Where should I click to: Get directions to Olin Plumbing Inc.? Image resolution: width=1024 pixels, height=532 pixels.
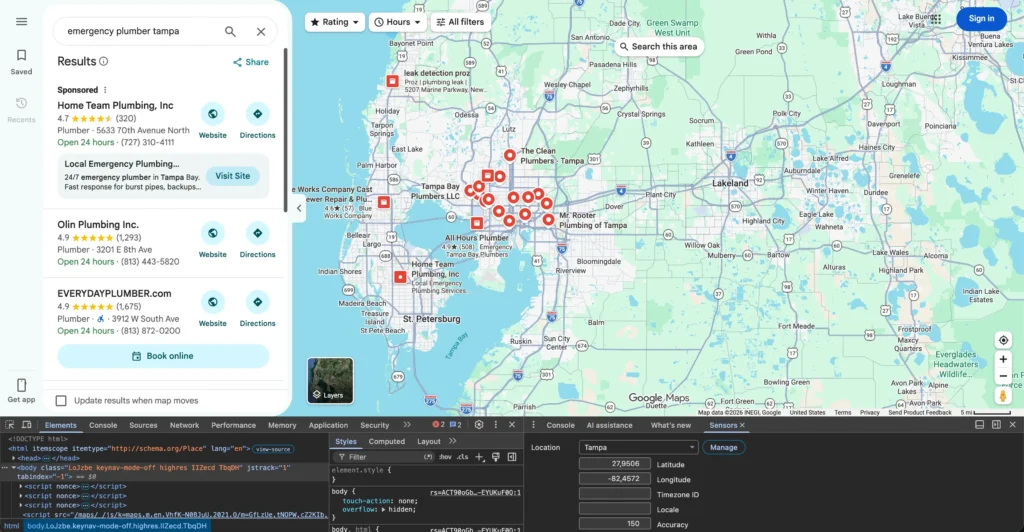coord(257,233)
